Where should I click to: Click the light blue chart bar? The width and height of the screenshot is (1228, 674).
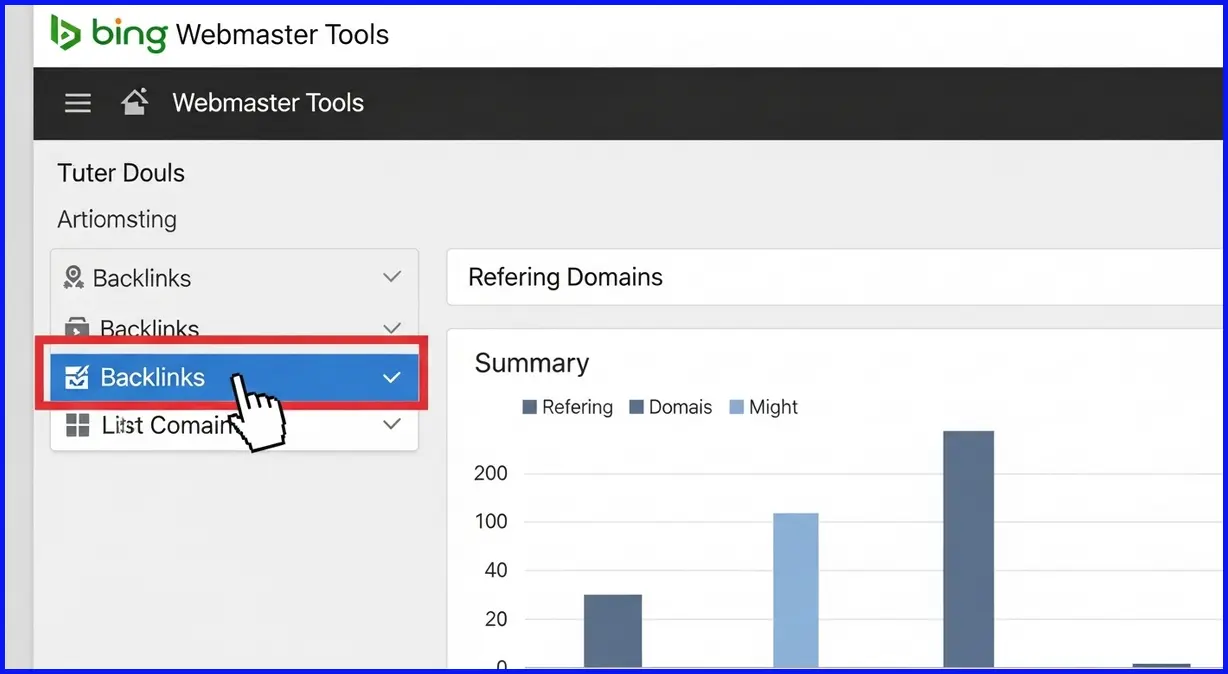tap(796, 590)
